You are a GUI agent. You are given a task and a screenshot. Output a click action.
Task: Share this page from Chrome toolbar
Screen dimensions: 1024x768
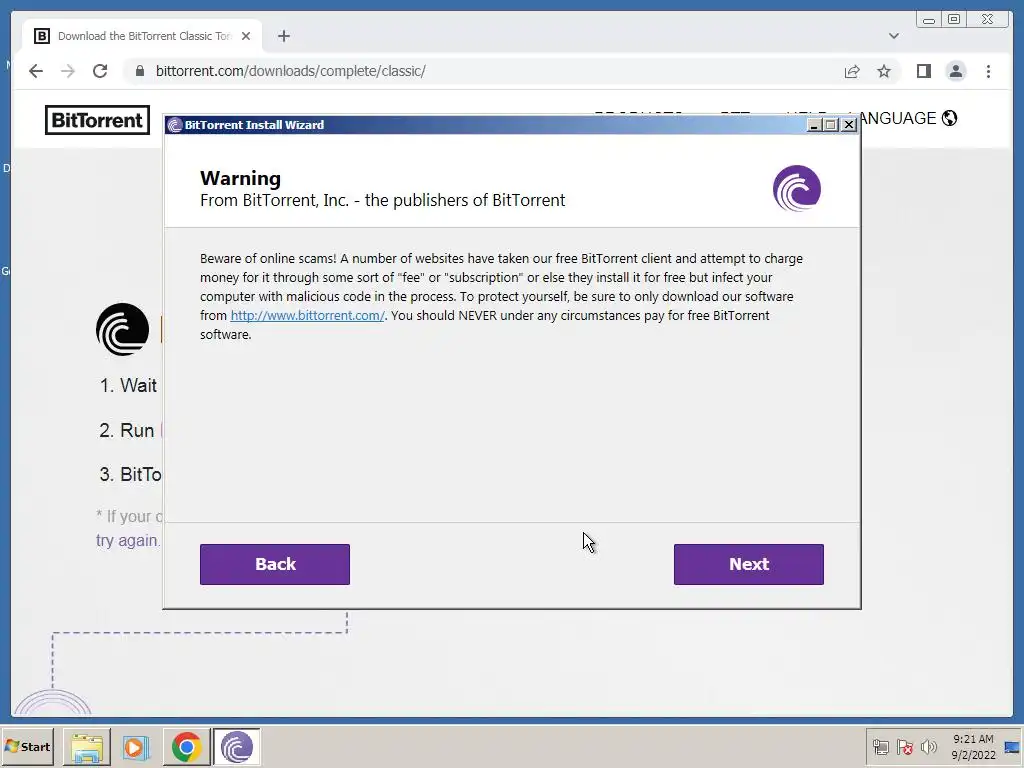coord(852,71)
